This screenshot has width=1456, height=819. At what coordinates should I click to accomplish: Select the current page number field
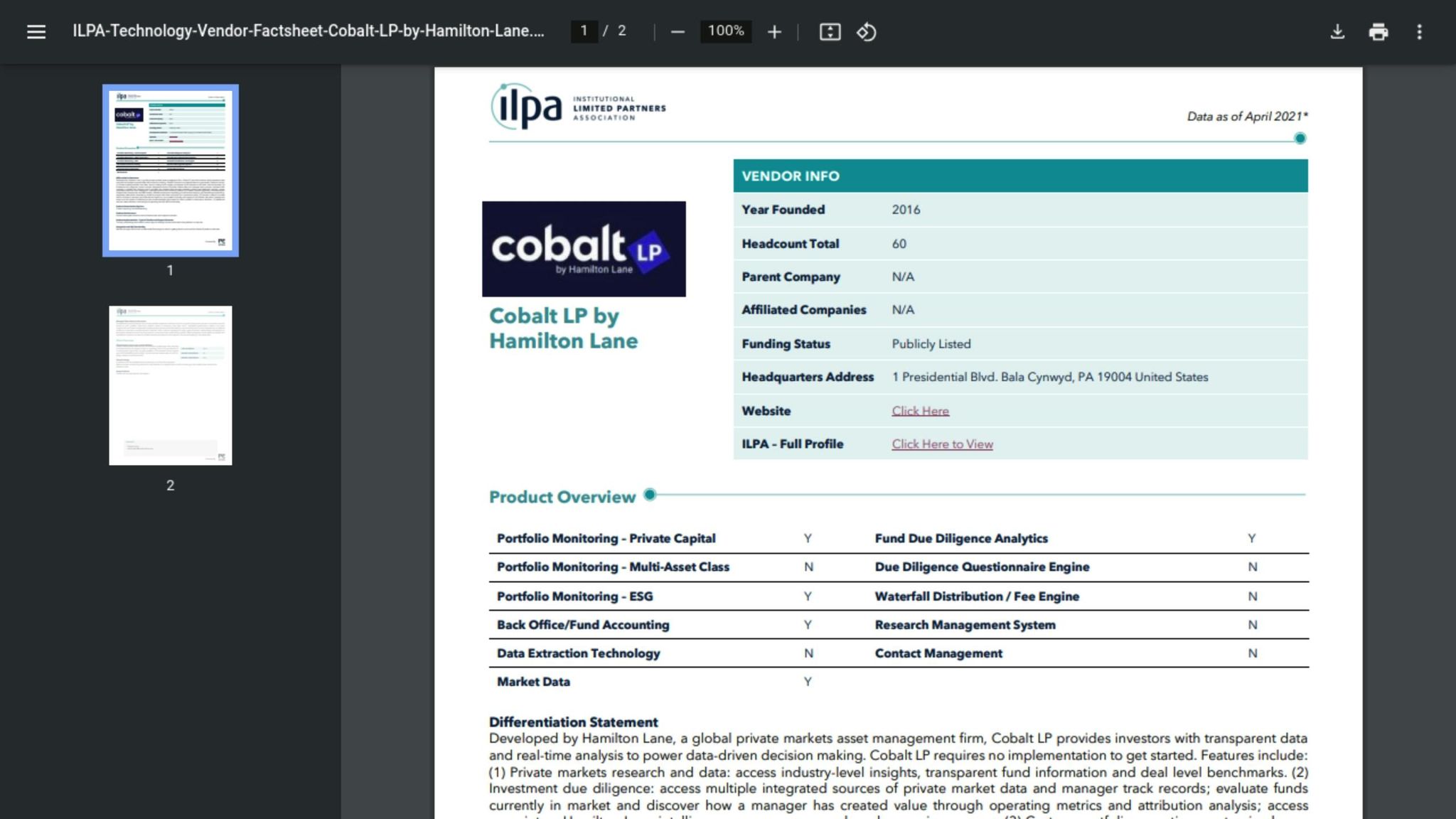[584, 31]
